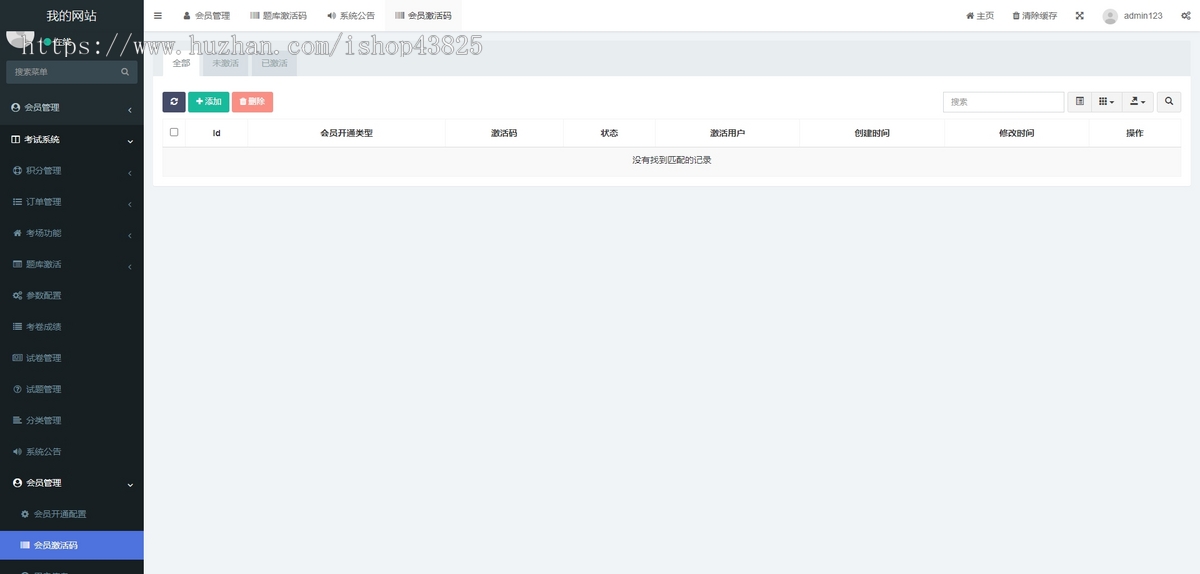Screen dimensions: 1200x574
Task: Open the 题库激活码 page tab
Action: click(x=278, y=16)
